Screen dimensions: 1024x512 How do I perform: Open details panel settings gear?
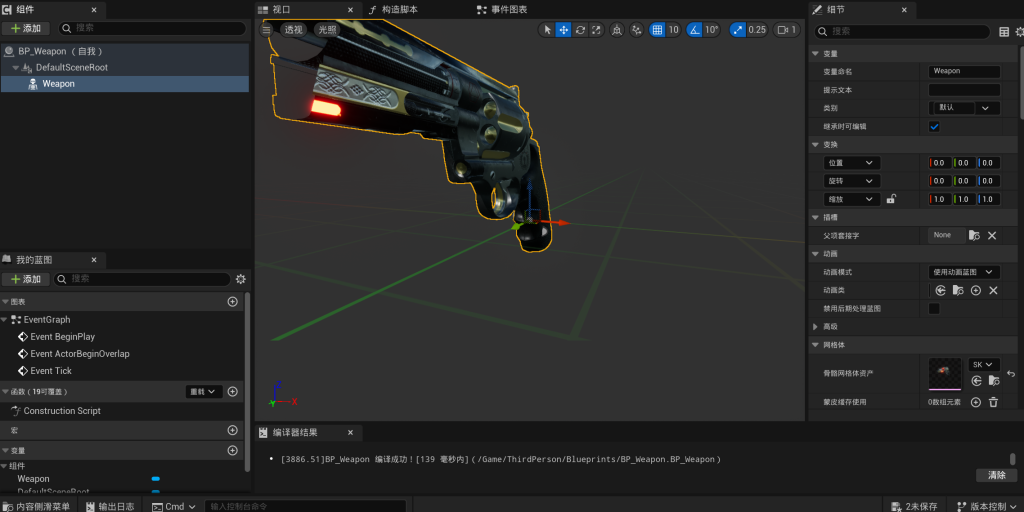1019,31
